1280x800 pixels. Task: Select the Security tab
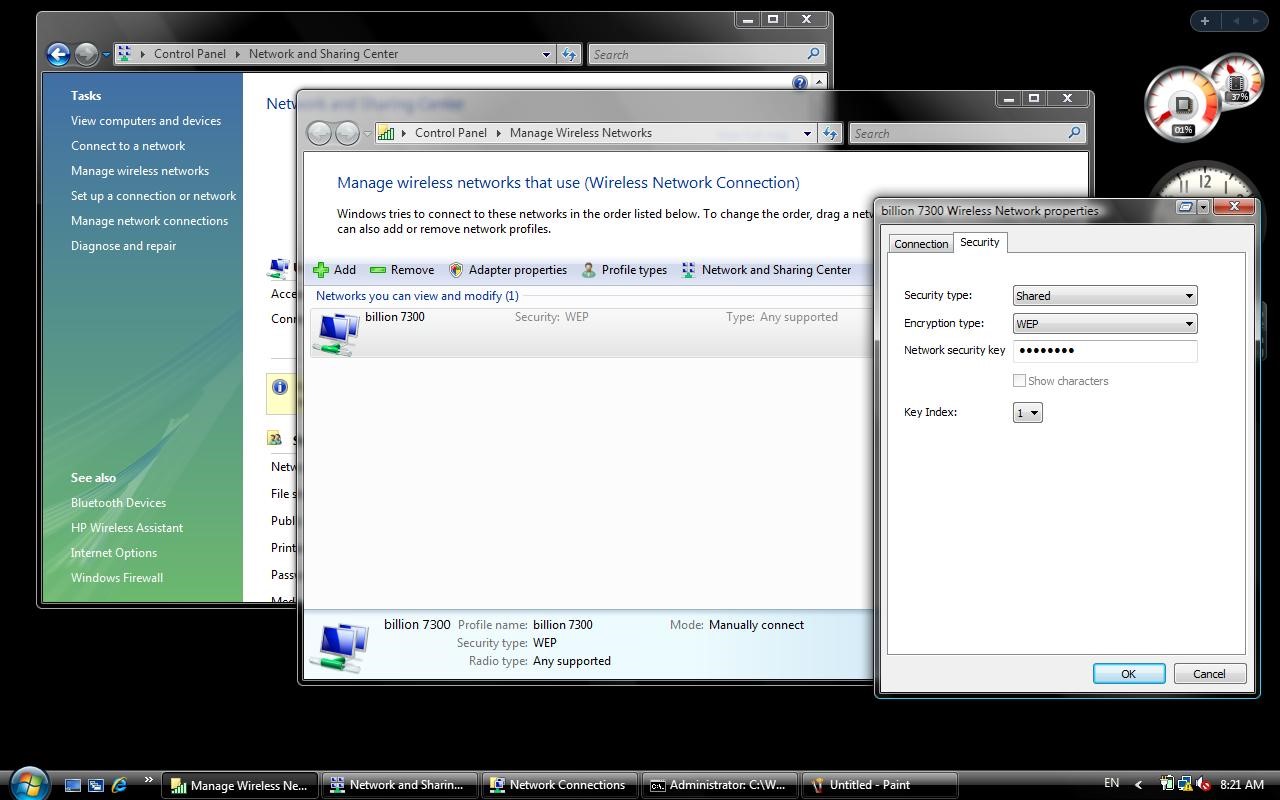(980, 243)
